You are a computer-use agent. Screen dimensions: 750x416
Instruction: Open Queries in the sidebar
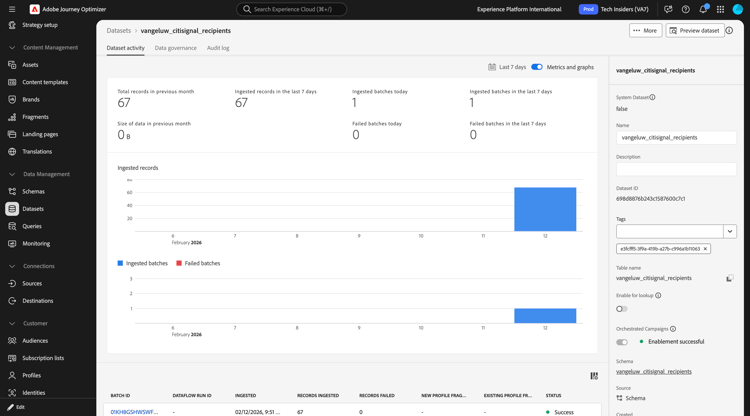pos(32,226)
